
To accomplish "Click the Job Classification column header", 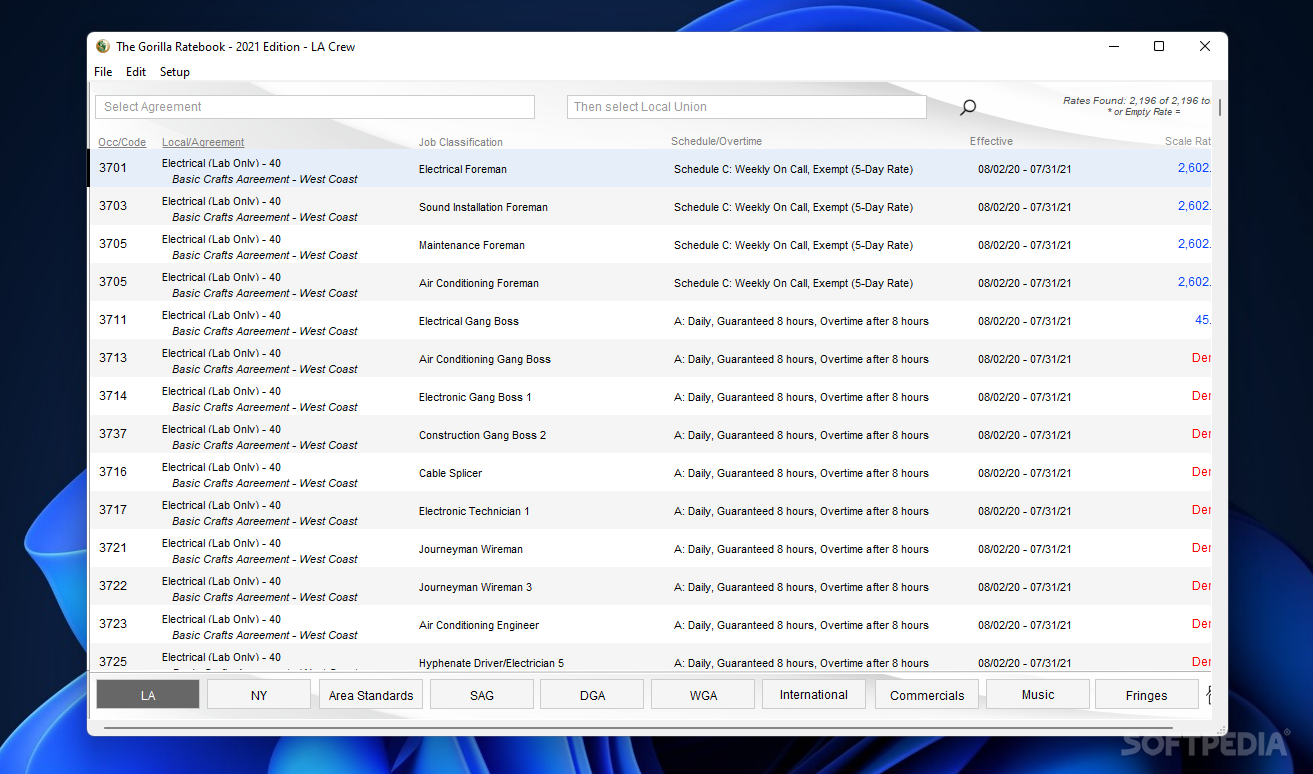I will (x=461, y=142).
